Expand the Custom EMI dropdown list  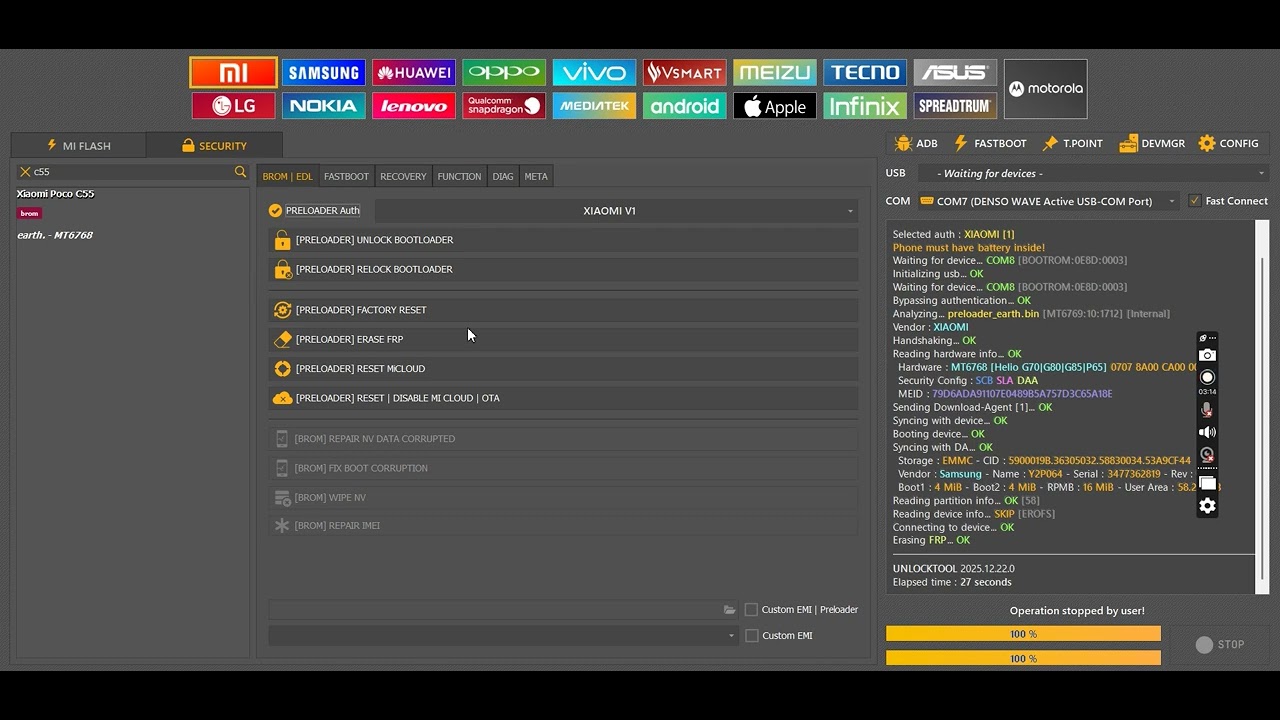click(x=504, y=636)
